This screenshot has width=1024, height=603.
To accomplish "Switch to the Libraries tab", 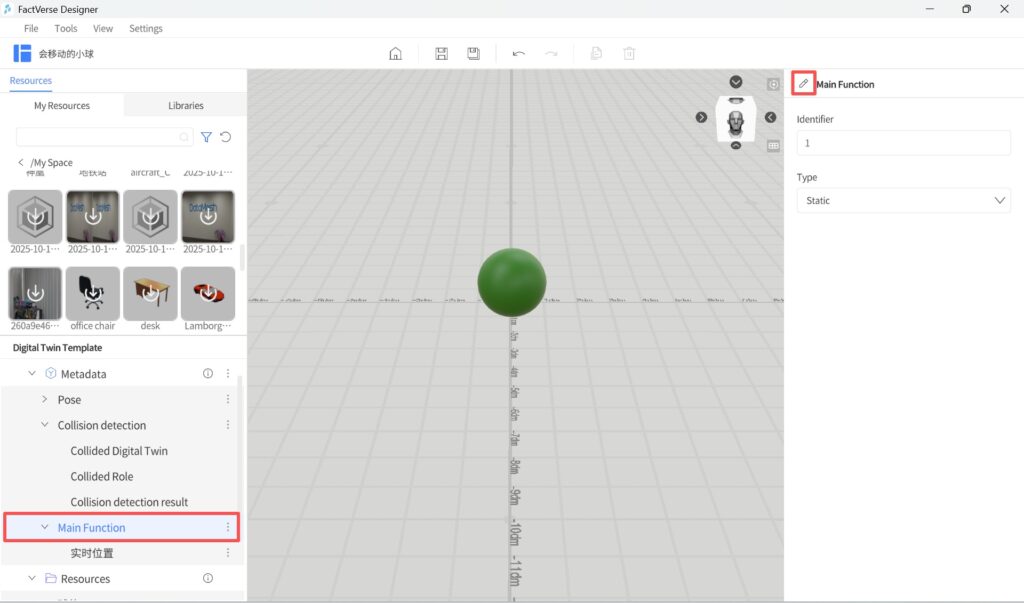I will point(184,104).
